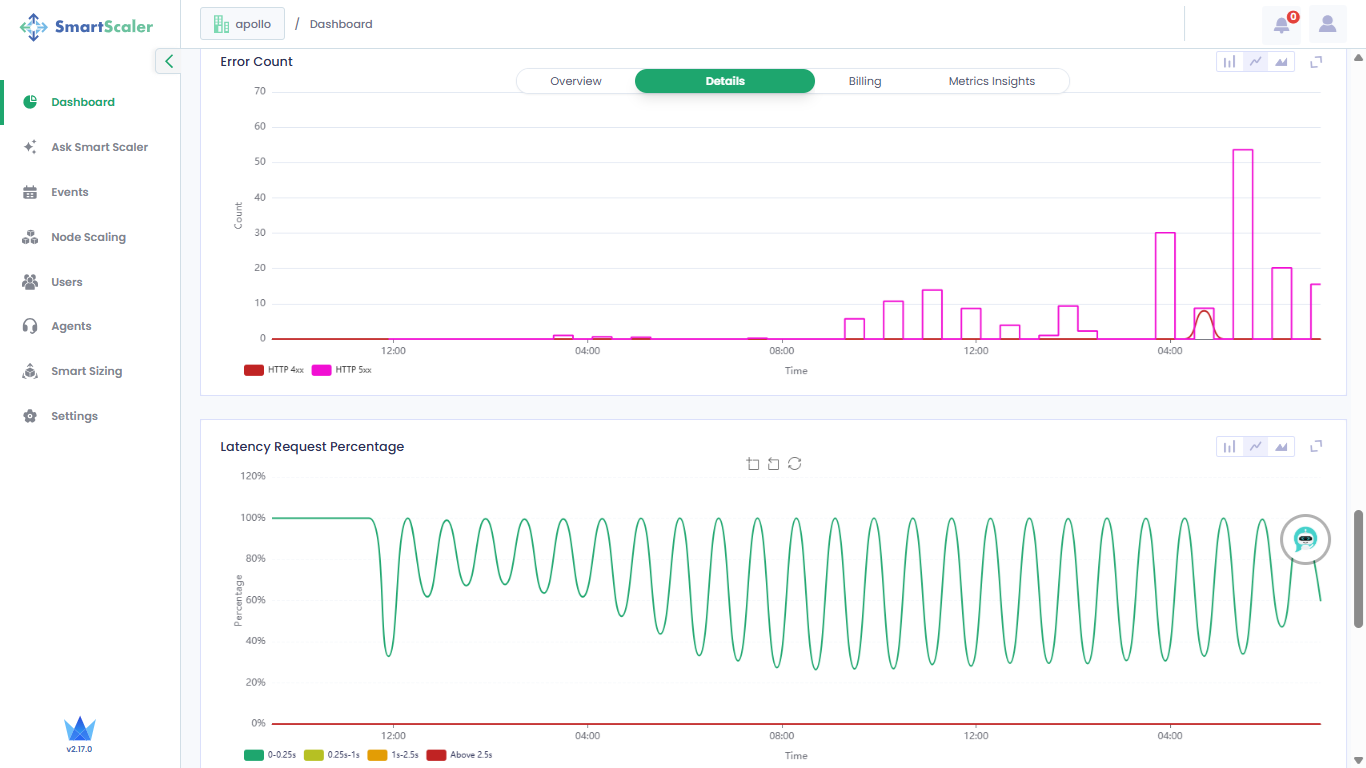Expand Error Count chart to fullscreen
Screen dimensions: 1366x768
1316,62
